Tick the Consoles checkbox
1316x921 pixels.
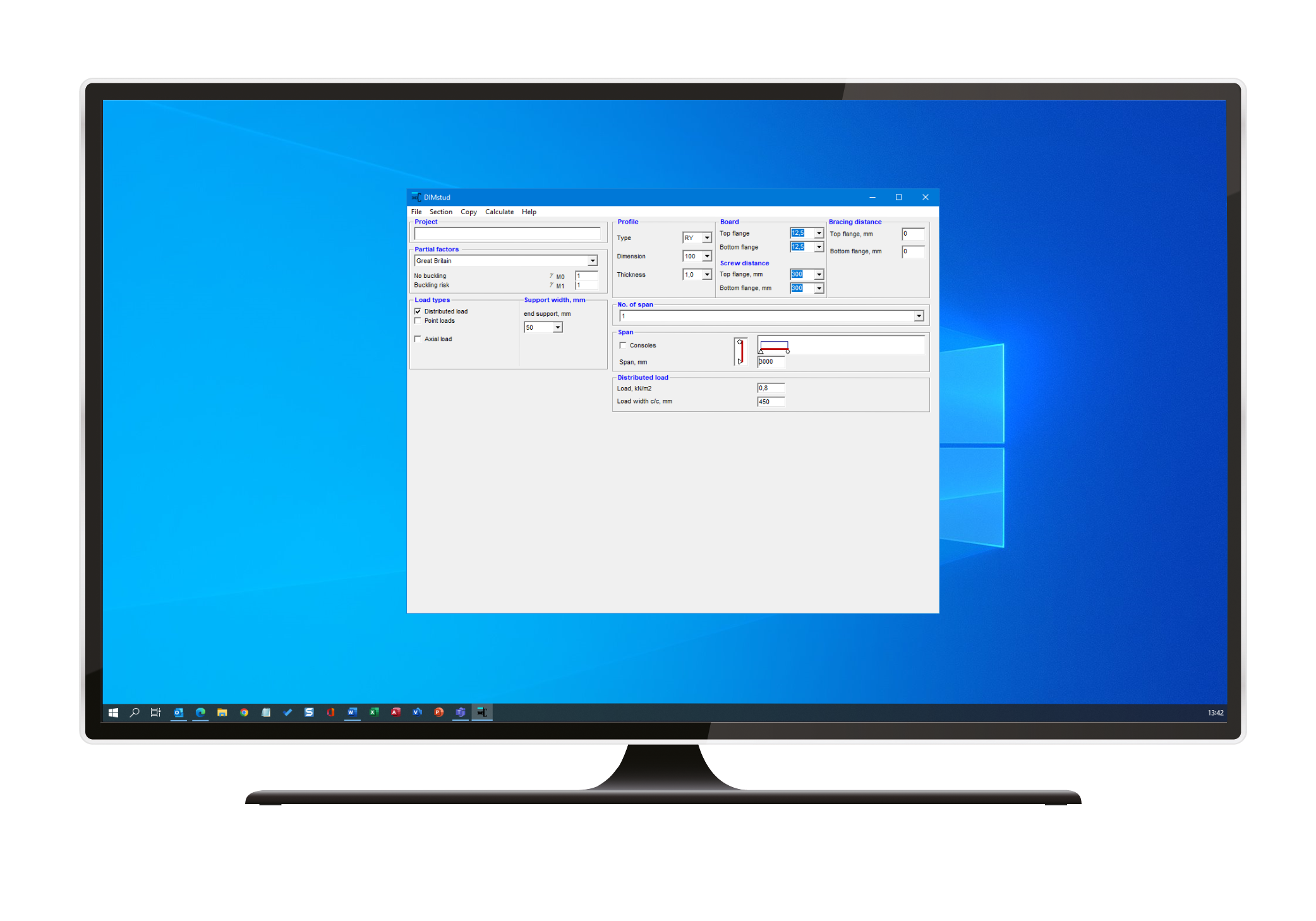point(623,346)
